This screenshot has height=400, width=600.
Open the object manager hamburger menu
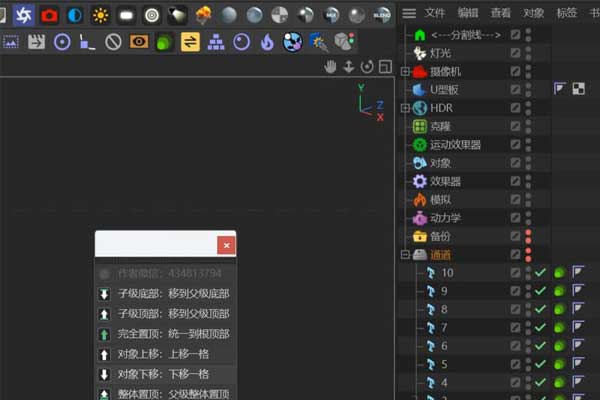coord(409,13)
